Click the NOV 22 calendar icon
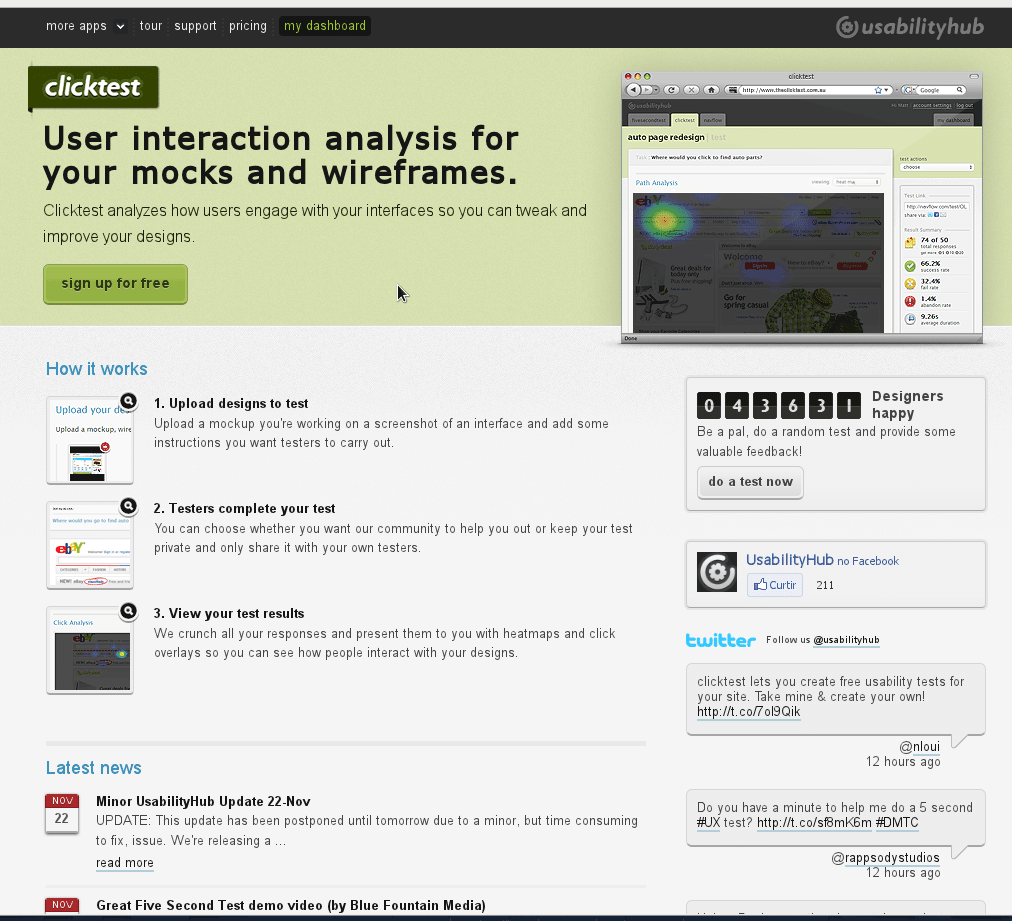Viewport: 1012px width, 921px height. click(x=62, y=813)
